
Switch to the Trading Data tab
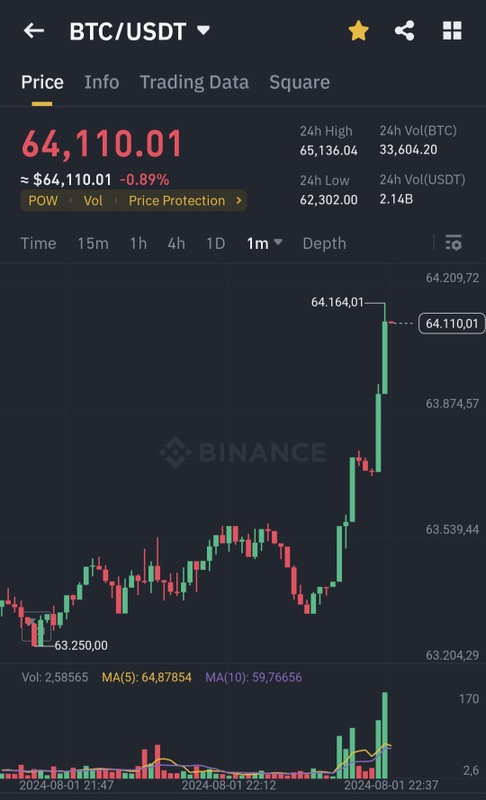pos(194,82)
